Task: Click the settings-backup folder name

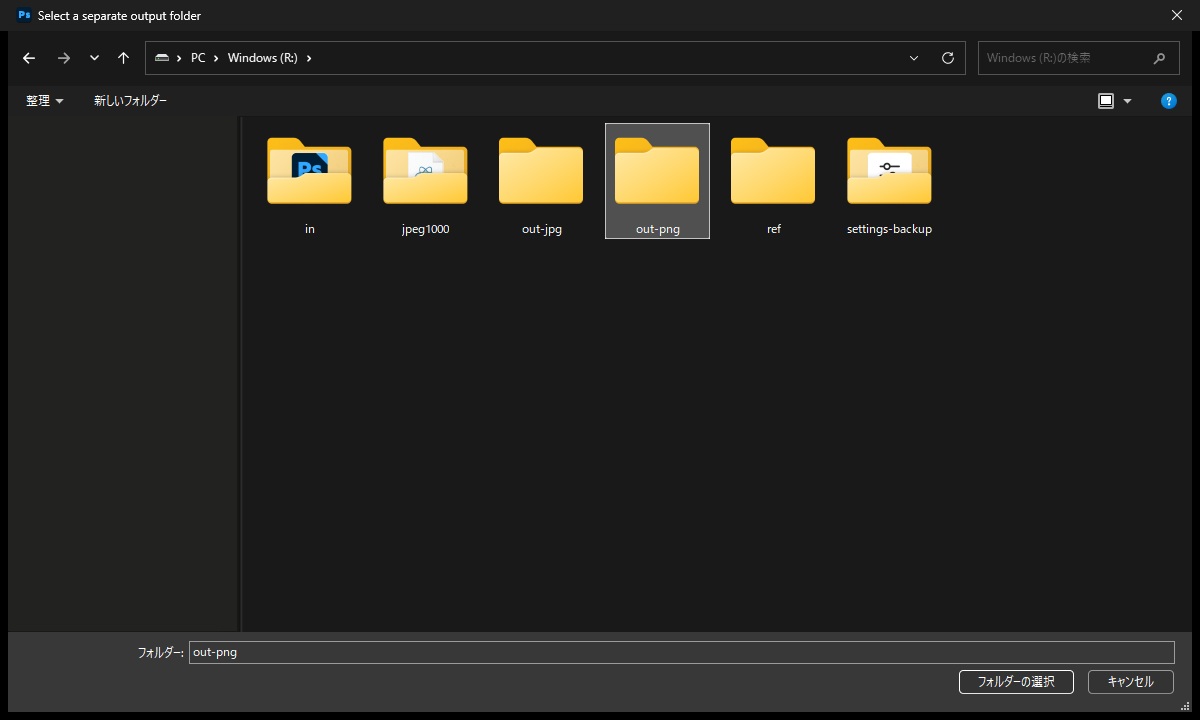Action: pyautogui.click(x=889, y=229)
